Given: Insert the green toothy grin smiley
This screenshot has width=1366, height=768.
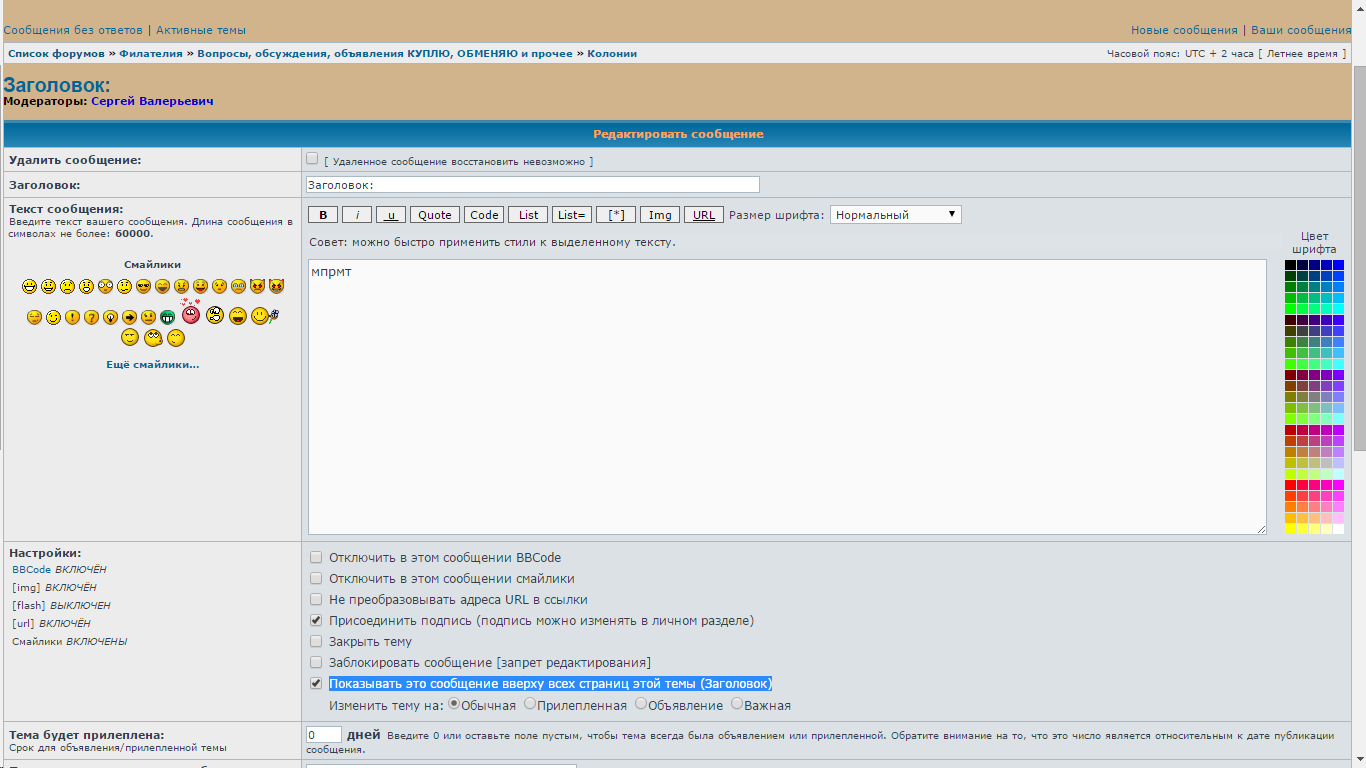Looking at the screenshot, I should (167, 317).
